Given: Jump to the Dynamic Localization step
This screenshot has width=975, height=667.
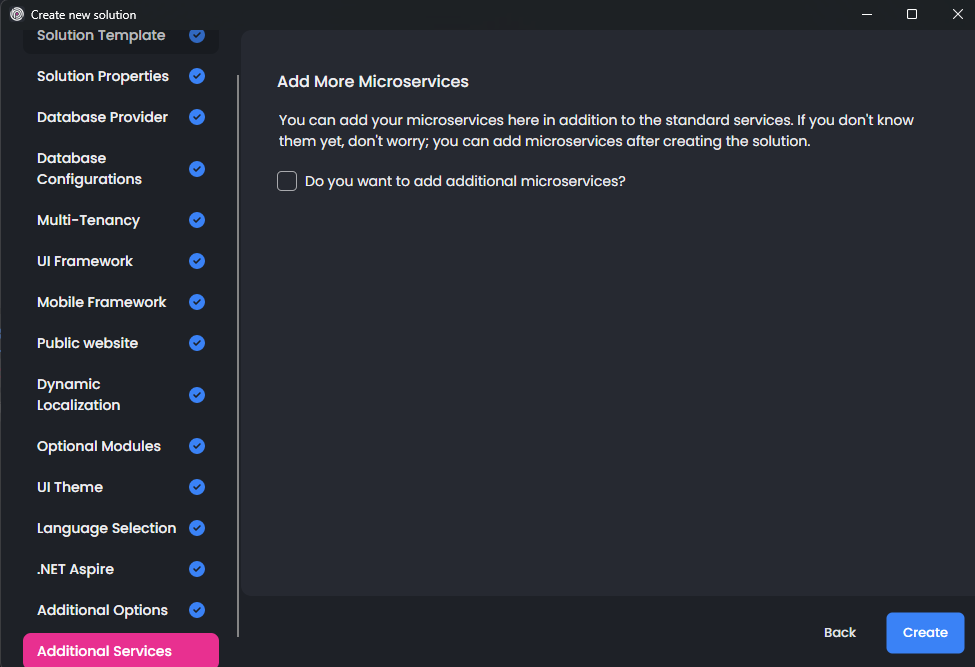Looking at the screenshot, I should 78,395.
